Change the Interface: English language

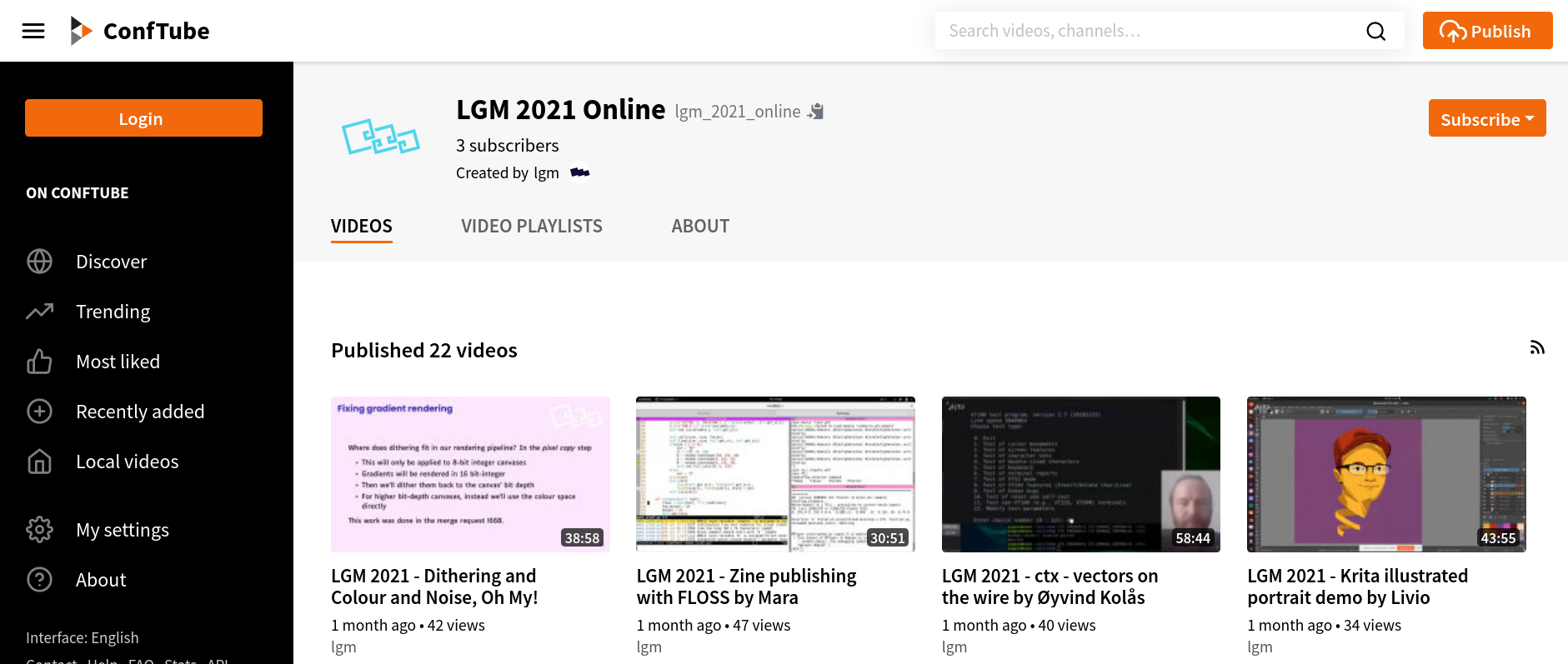[x=83, y=637]
